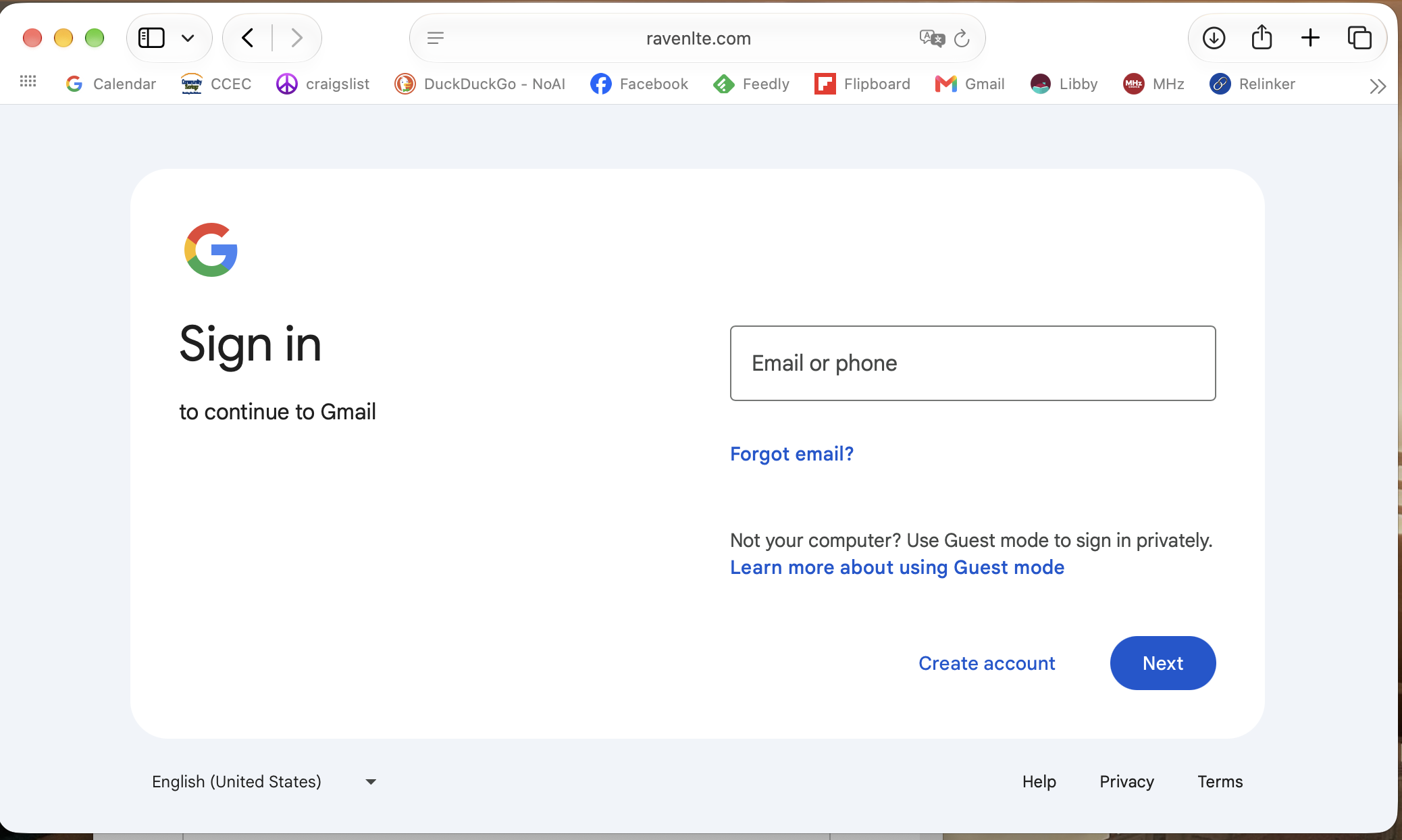Toggle the Safari sidebar button
Screen dimensions: 1402x840
pos(151,38)
